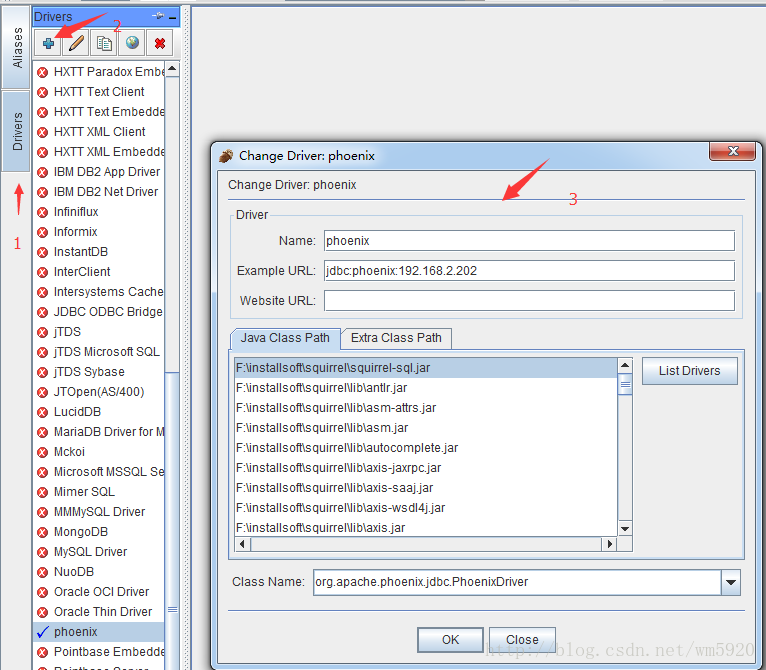
Task: Select MMMySQL Driver entry
Action: (x=99, y=512)
